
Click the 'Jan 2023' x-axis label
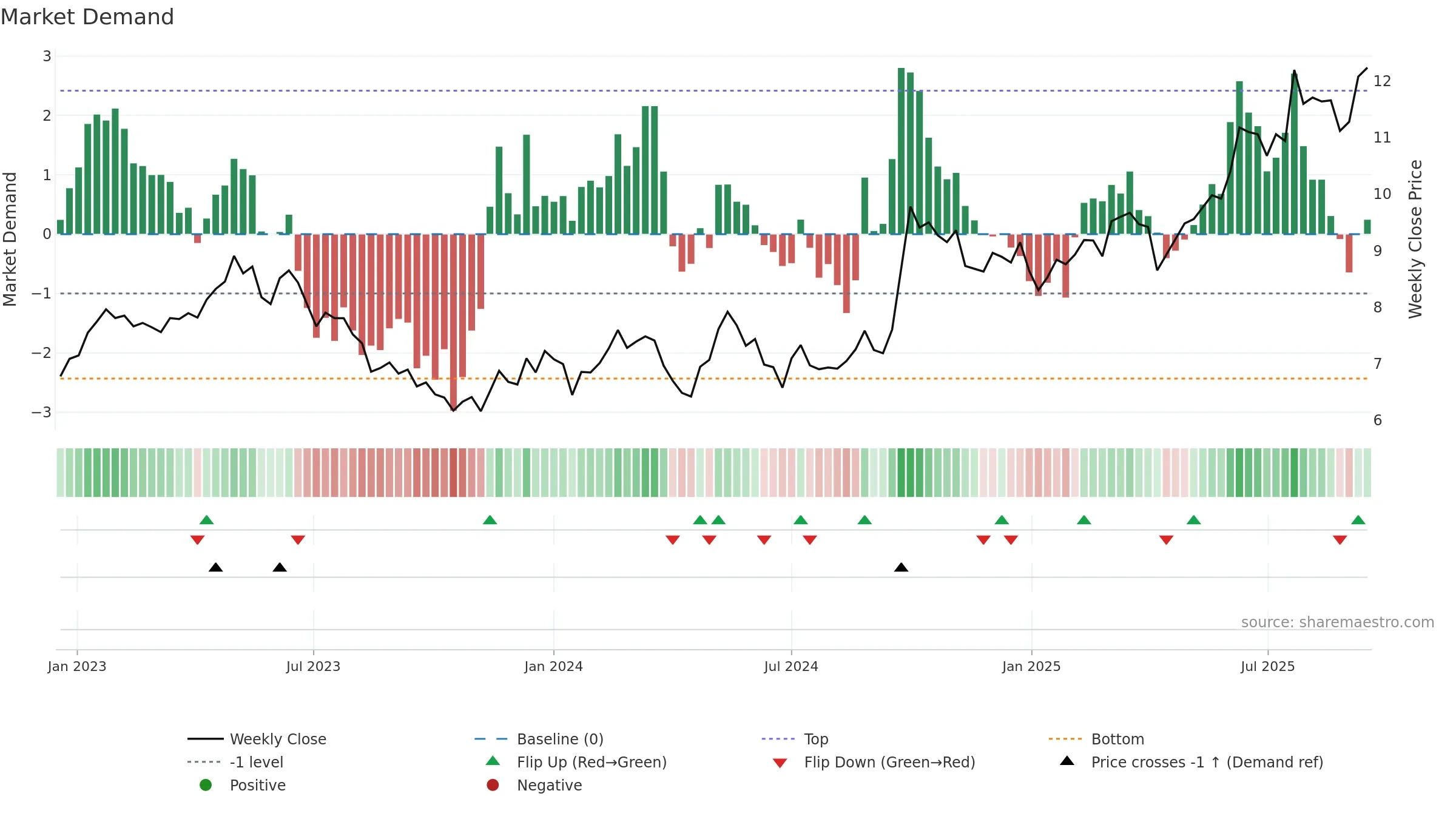pos(77,667)
